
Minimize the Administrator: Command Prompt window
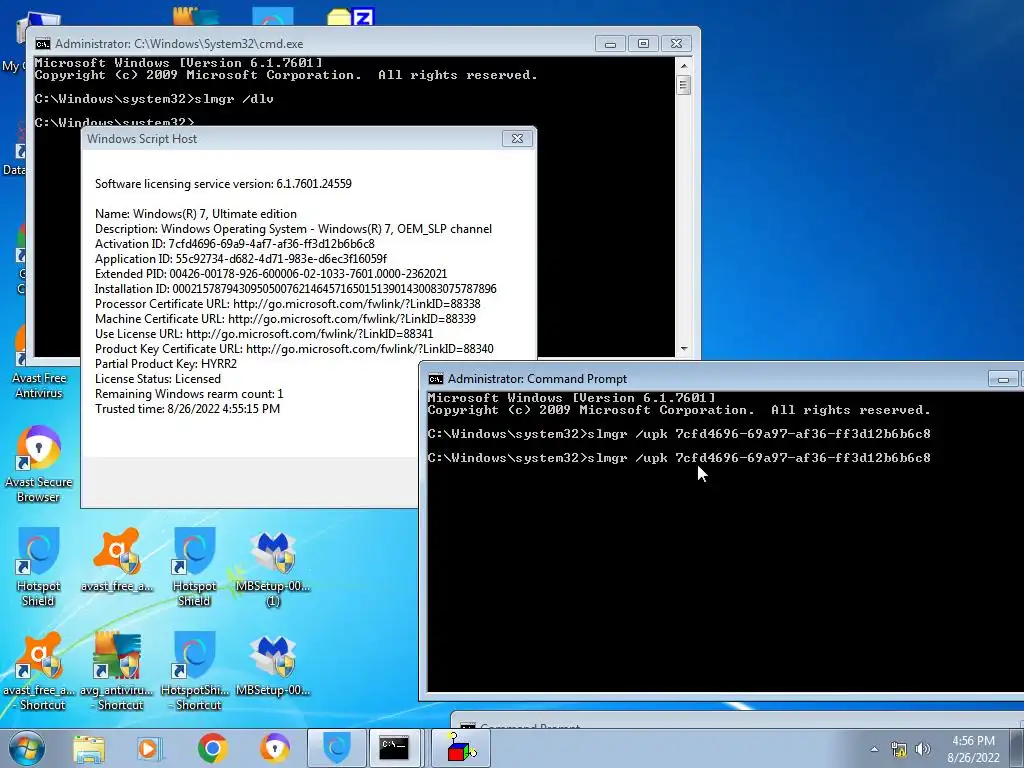click(1003, 379)
